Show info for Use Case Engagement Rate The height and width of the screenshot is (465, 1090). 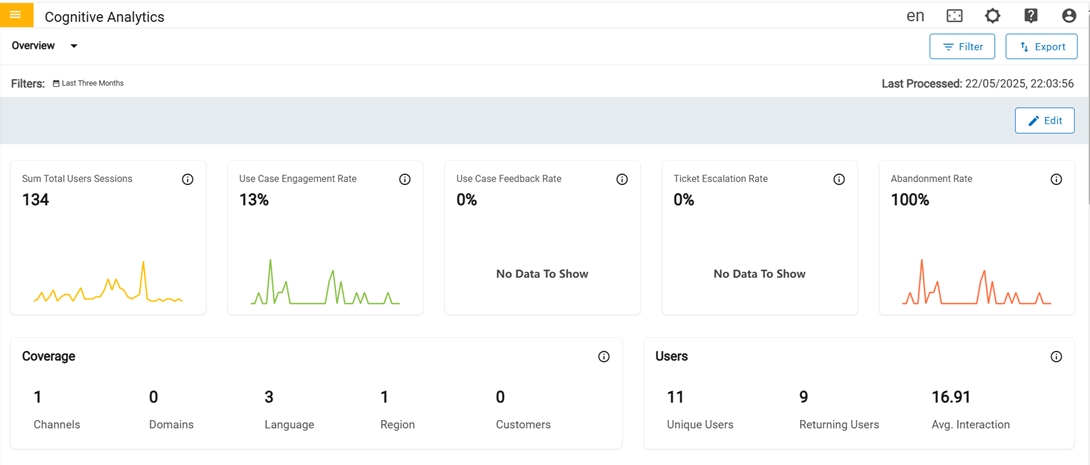(404, 180)
